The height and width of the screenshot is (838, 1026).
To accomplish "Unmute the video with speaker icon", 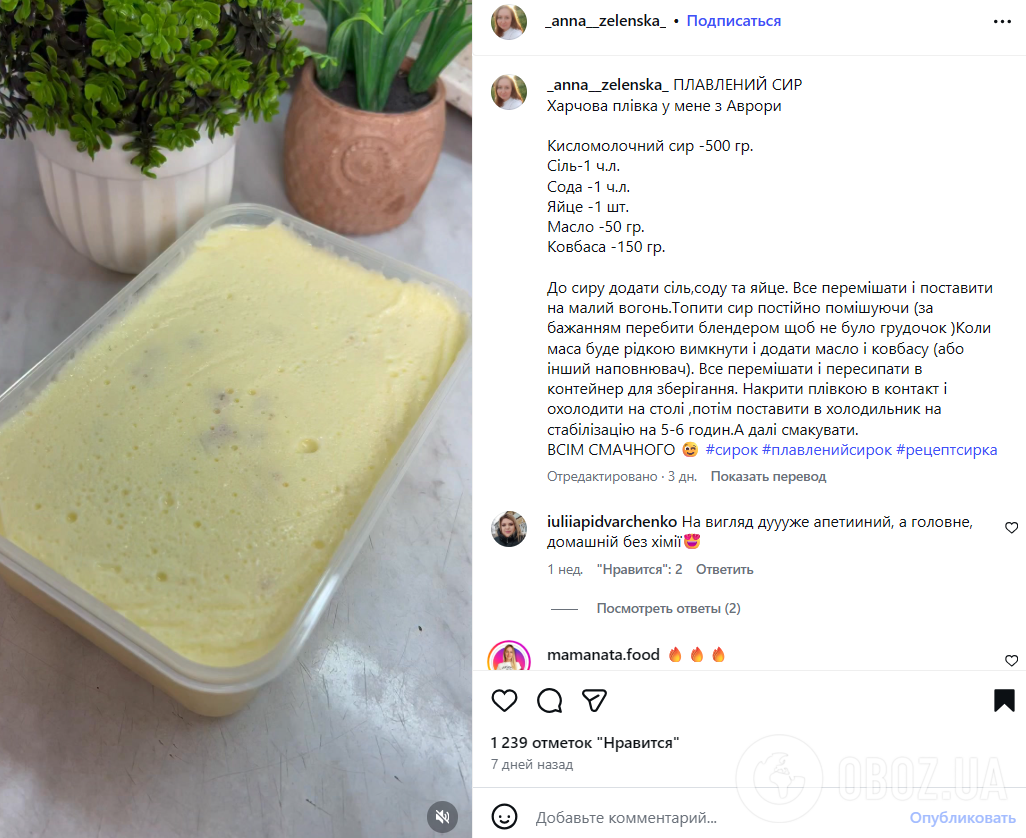I will pos(442,816).
